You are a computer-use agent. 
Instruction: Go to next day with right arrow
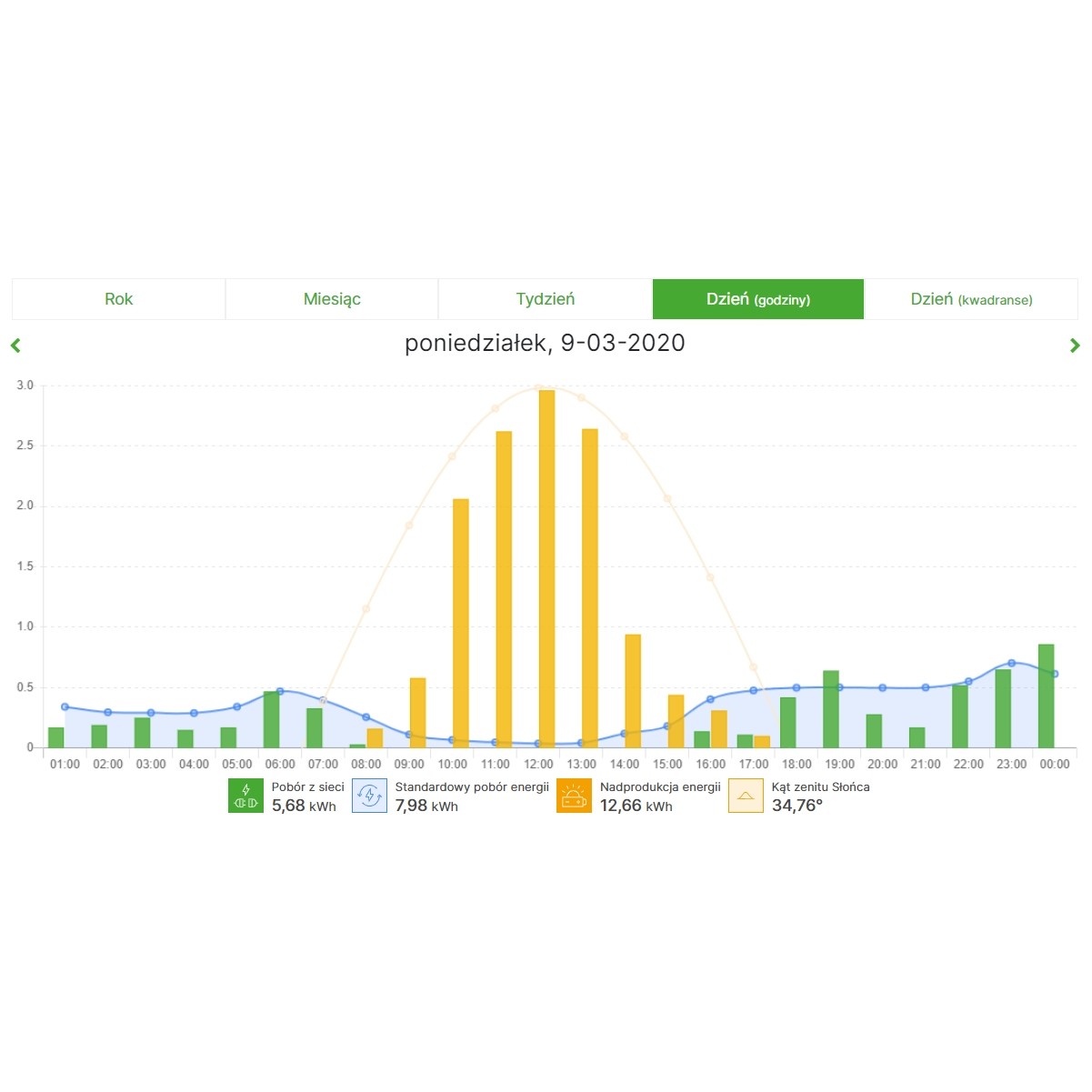[1075, 345]
